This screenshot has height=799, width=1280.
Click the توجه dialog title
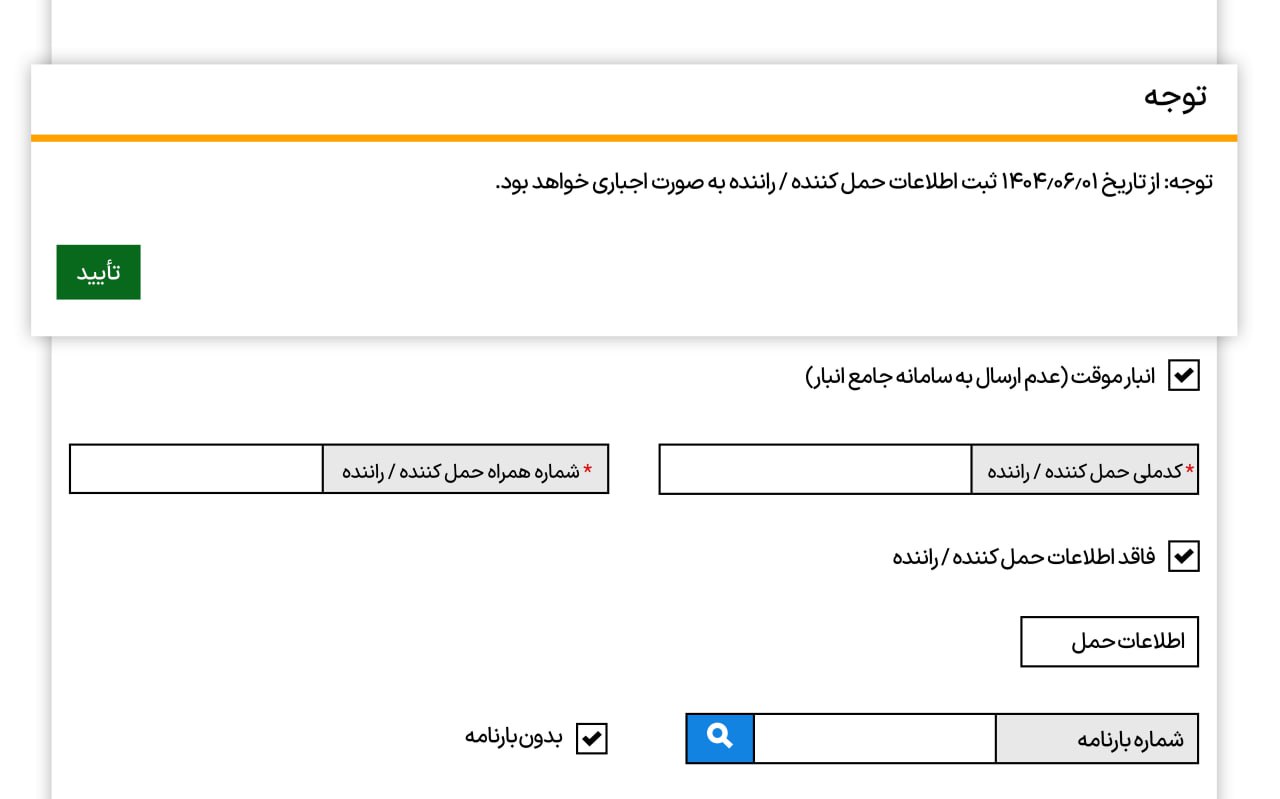pos(1175,96)
